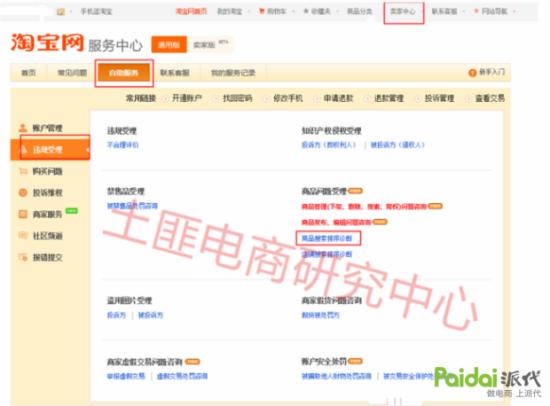Viewport: 550px width, 406px height.
Task: Open 新手入门 link on nav bar
Action: (x=492, y=72)
